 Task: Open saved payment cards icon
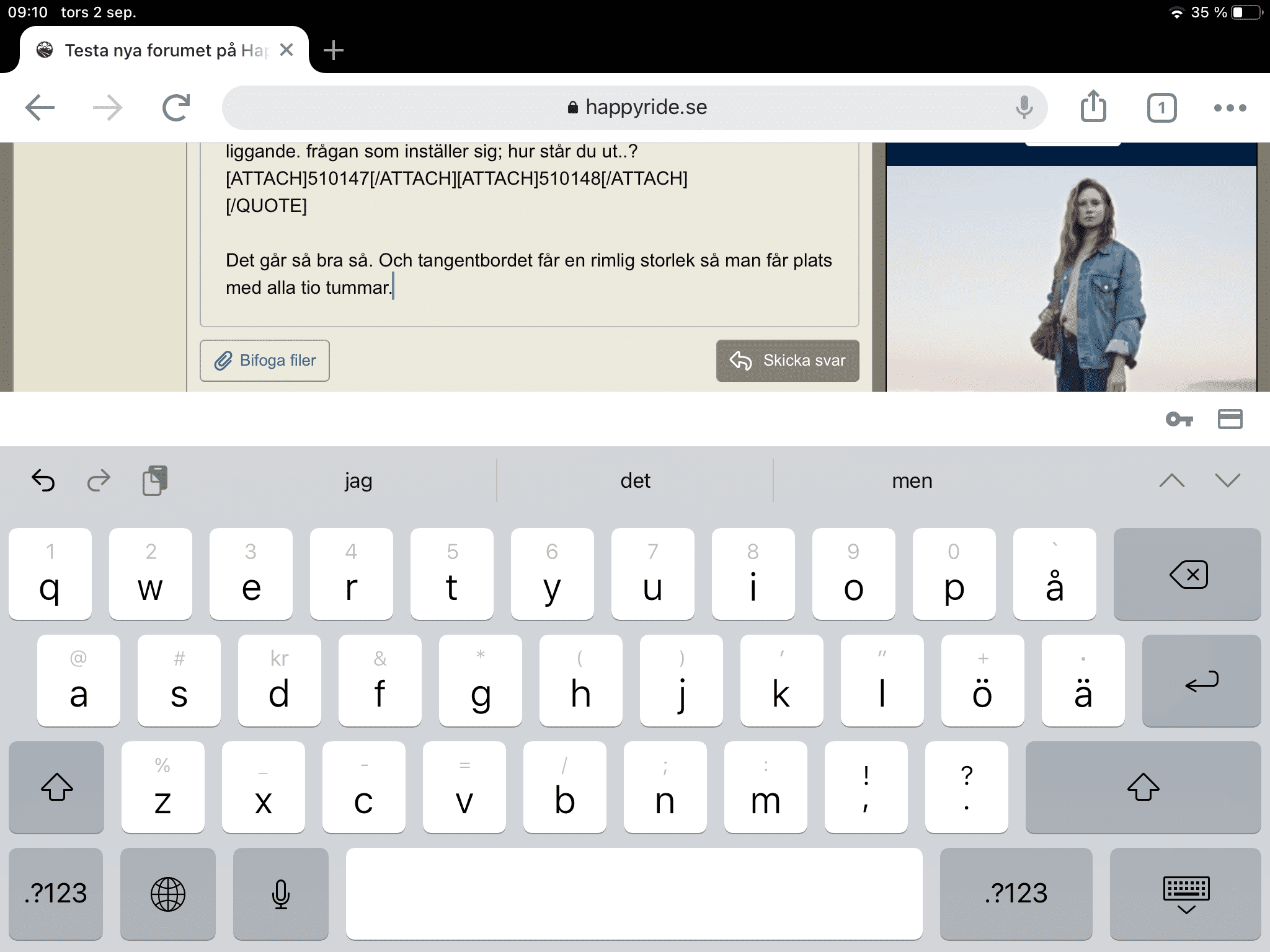point(1230,420)
